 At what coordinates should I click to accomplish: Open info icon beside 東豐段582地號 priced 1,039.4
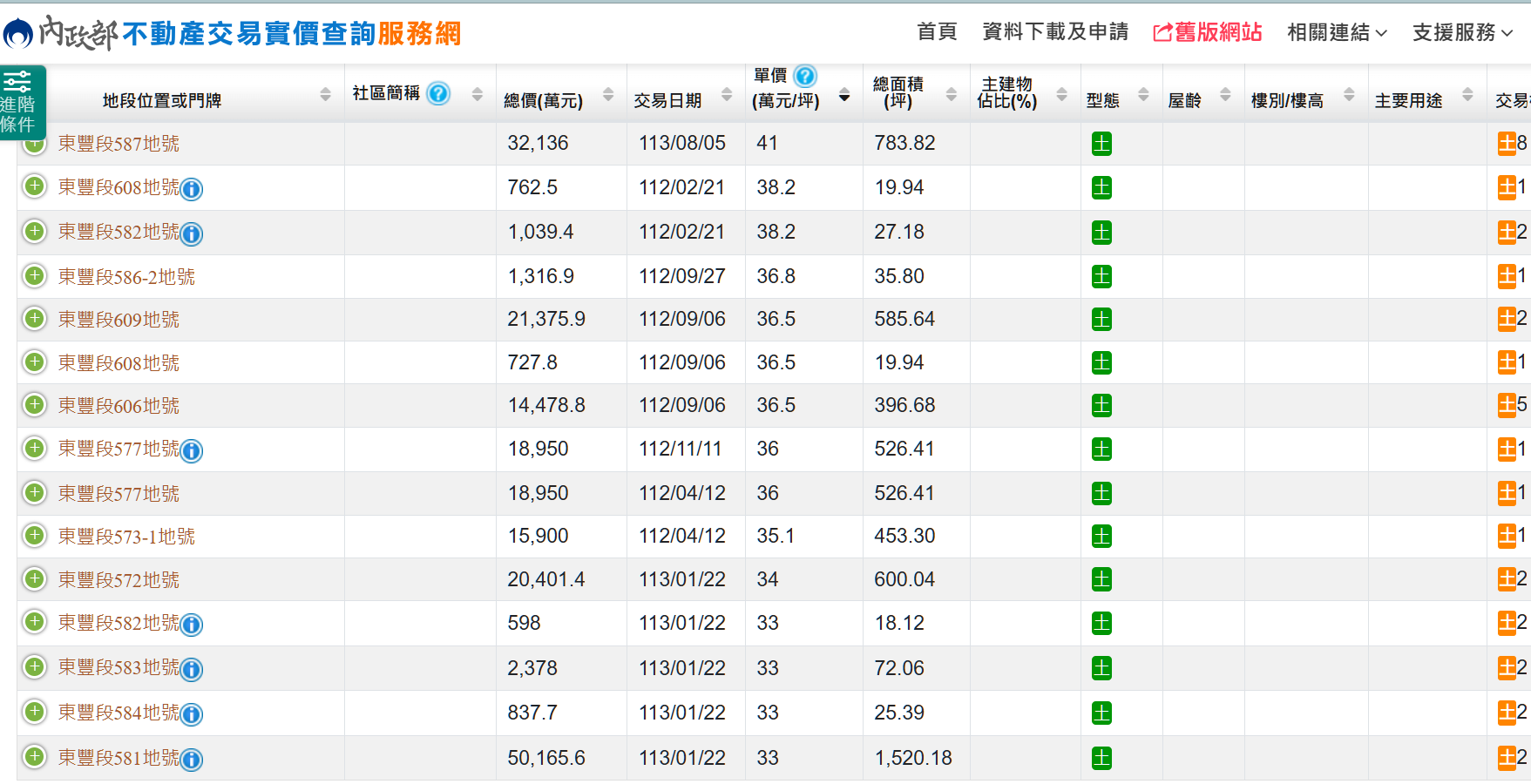(x=192, y=233)
